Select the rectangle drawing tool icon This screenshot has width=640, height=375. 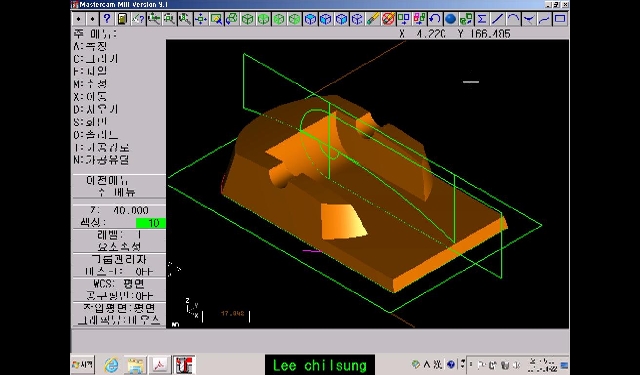pos(560,19)
